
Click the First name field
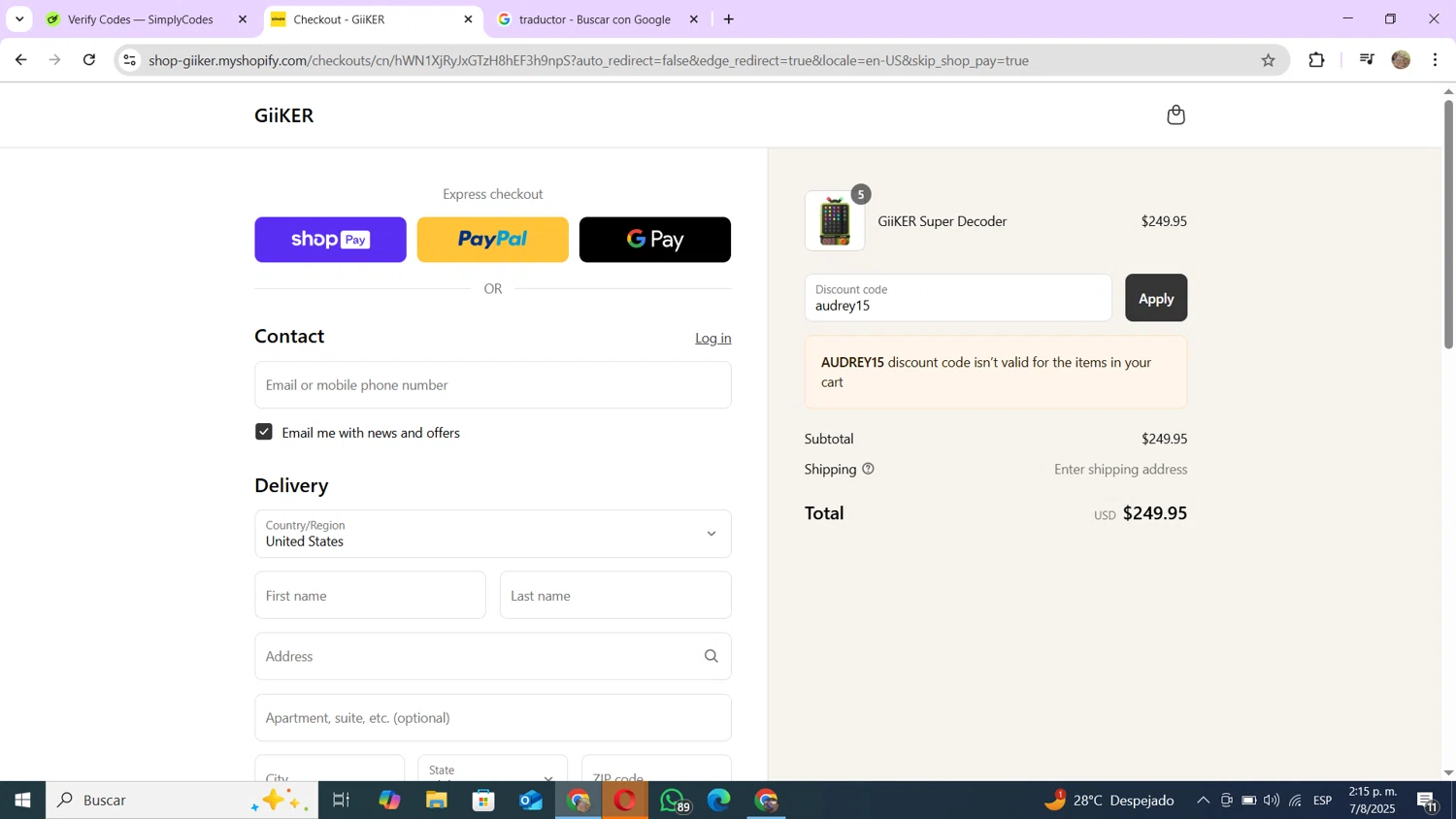tap(371, 595)
